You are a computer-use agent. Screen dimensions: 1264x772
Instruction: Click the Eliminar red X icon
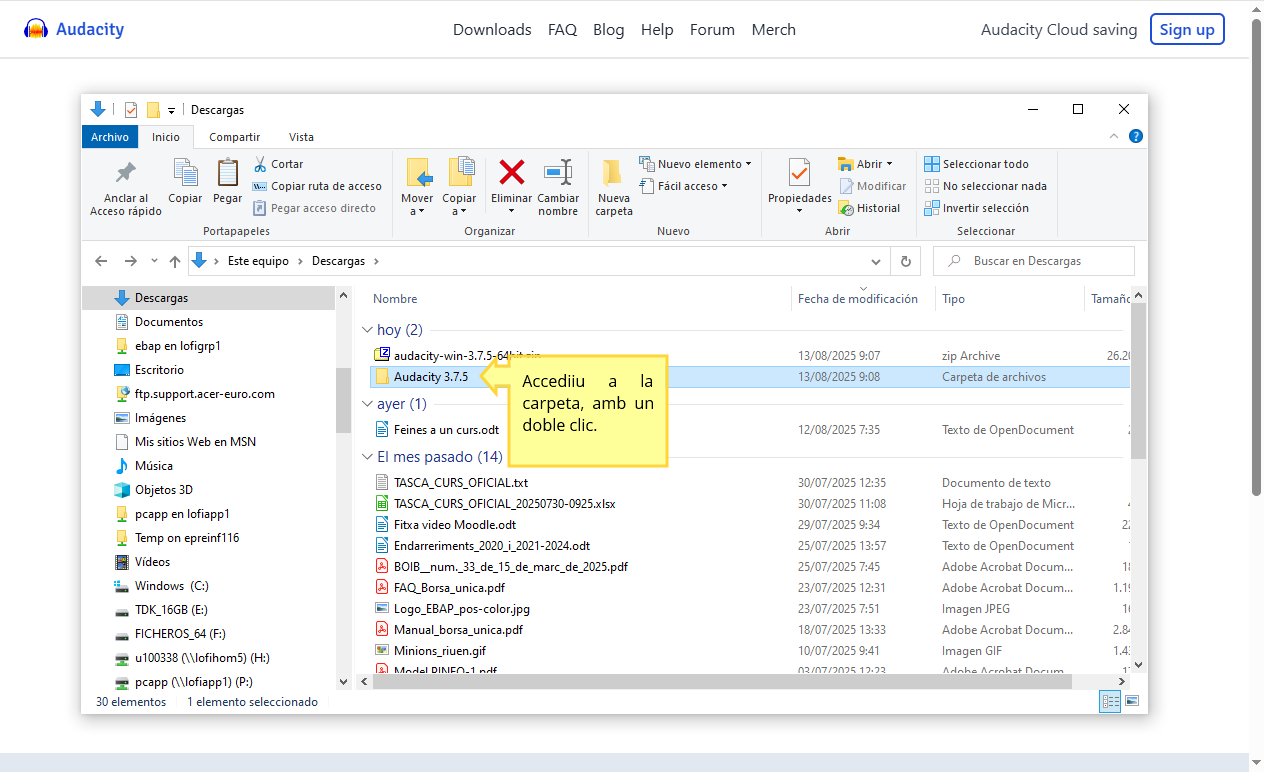[x=512, y=172]
